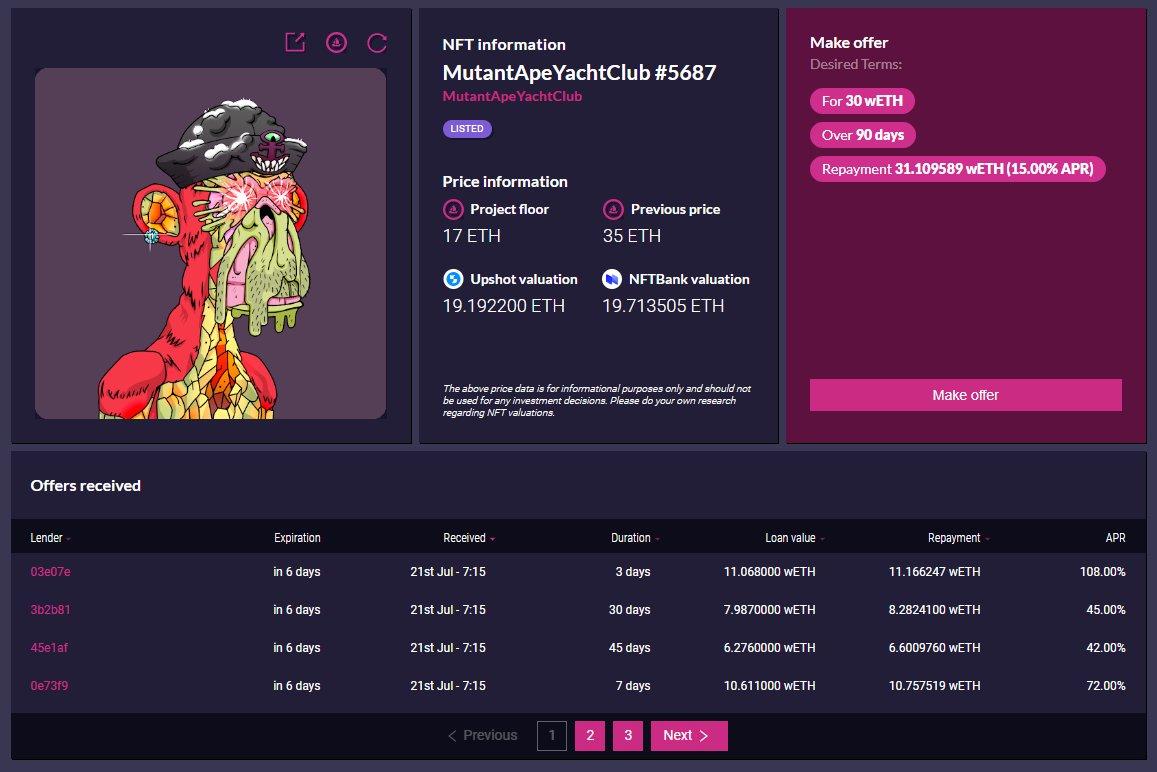The width and height of the screenshot is (1157, 772).
Task: Sort offers by Repayment column
Action: point(958,538)
